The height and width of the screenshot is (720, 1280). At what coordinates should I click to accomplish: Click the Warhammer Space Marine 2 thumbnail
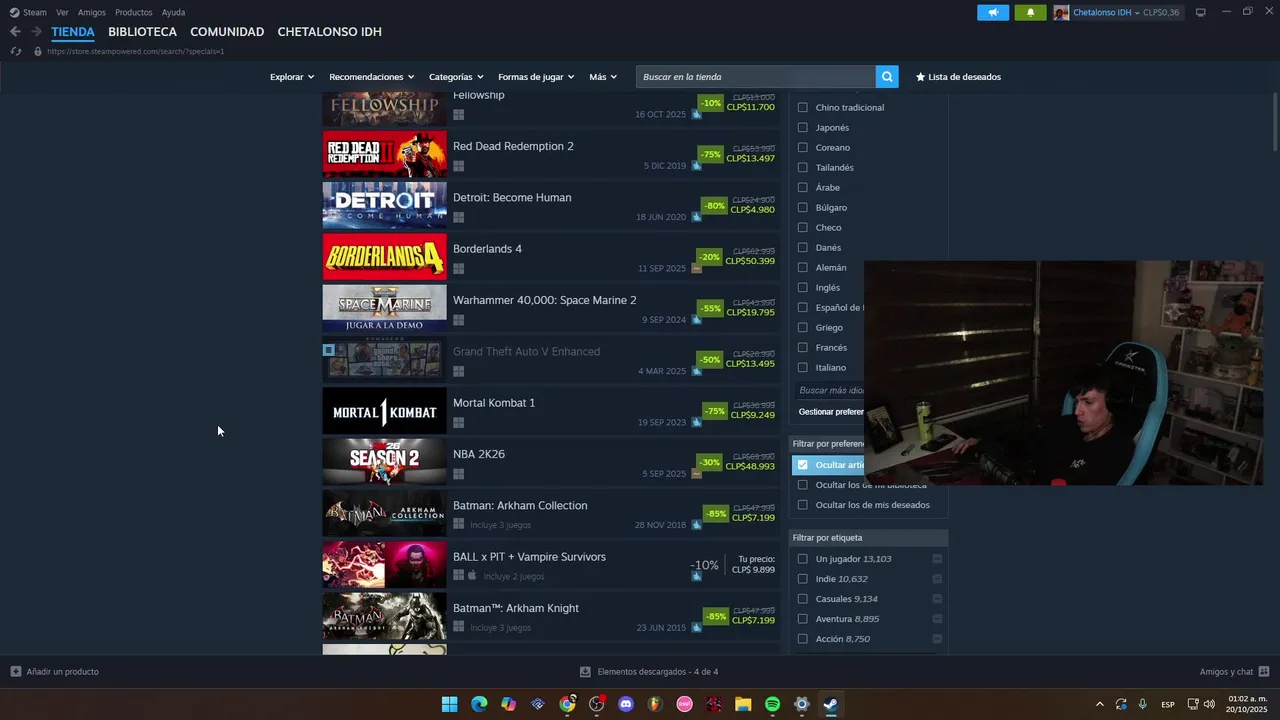pos(384,308)
